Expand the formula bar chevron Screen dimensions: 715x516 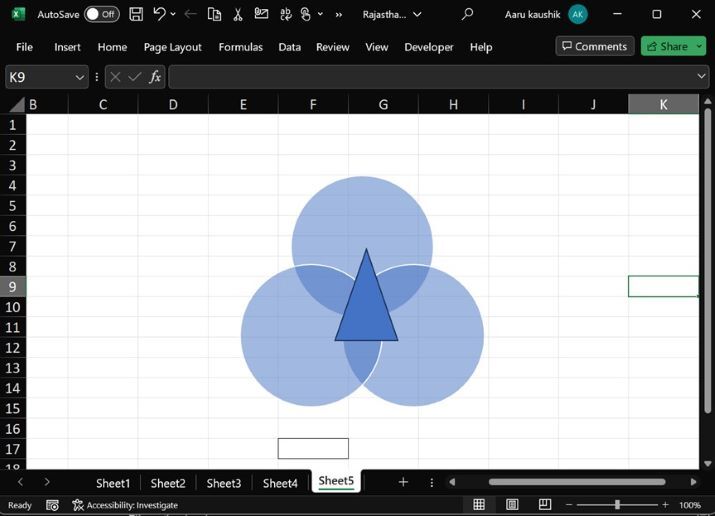click(x=701, y=77)
